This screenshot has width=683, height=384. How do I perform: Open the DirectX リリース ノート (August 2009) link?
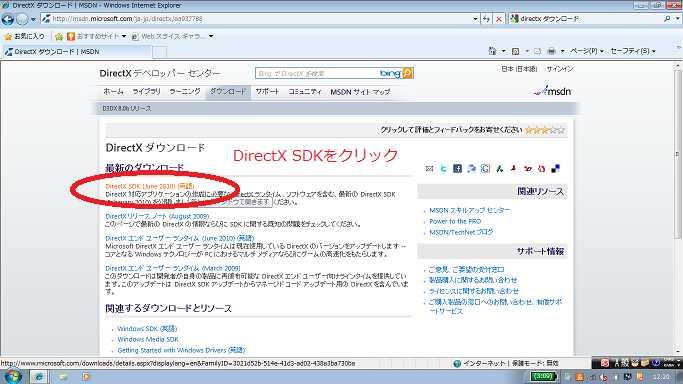click(157, 216)
